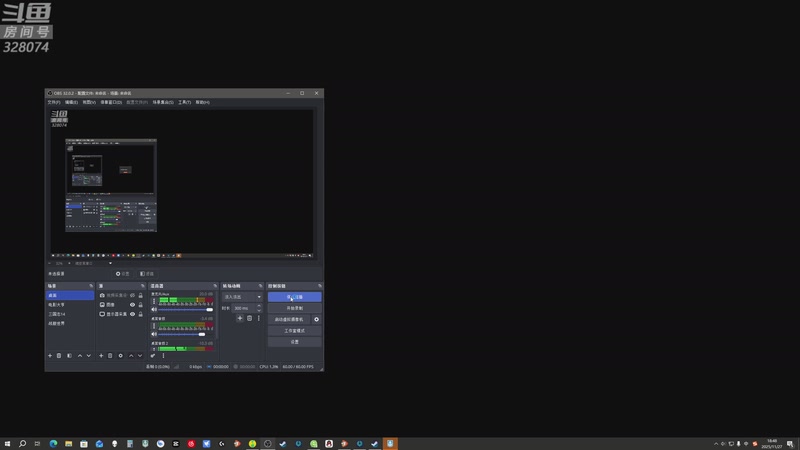
Task: Toggle lock on the image source
Action: (x=141, y=305)
